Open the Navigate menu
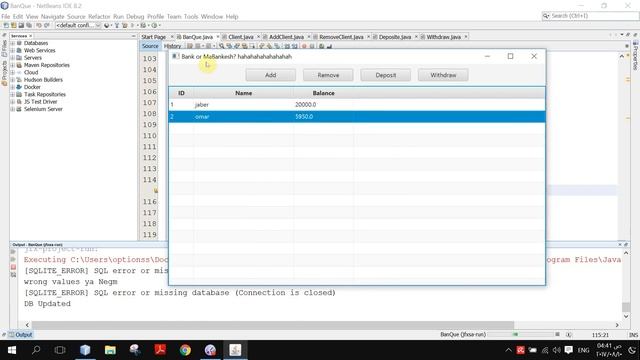The width and height of the screenshot is (640, 360). pyautogui.click(x=52, y=16)
